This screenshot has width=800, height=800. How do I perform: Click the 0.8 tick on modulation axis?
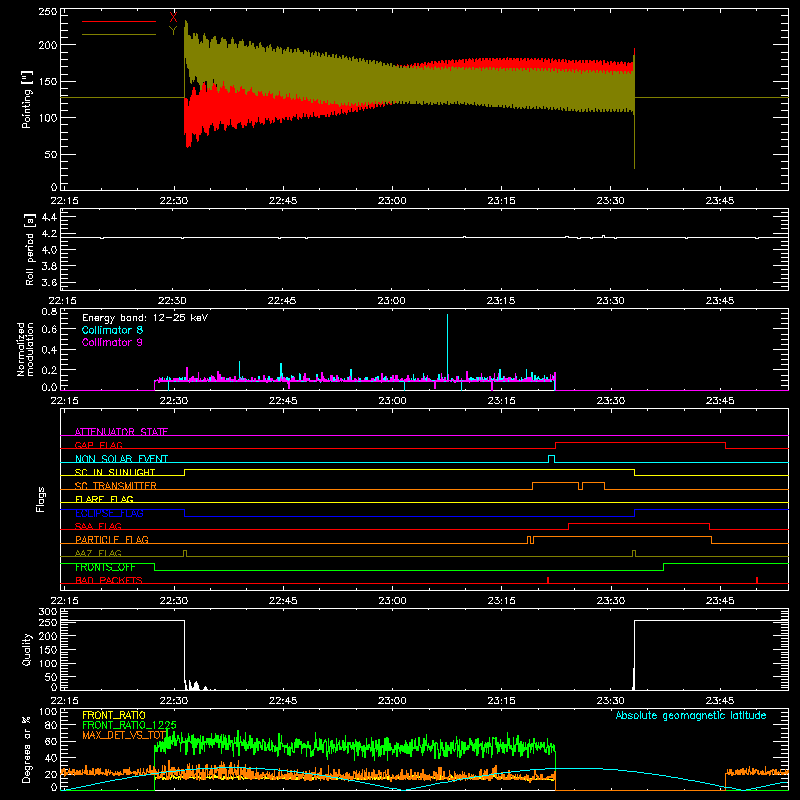pos(49,311)
